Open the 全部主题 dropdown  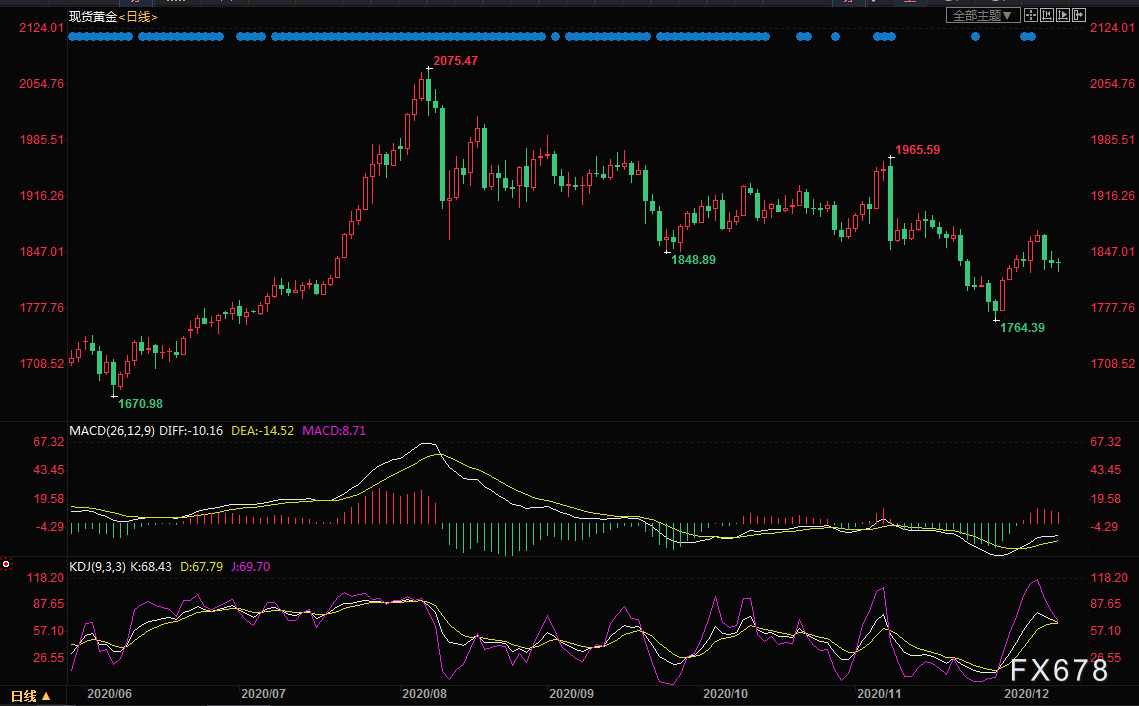[983, 15]
